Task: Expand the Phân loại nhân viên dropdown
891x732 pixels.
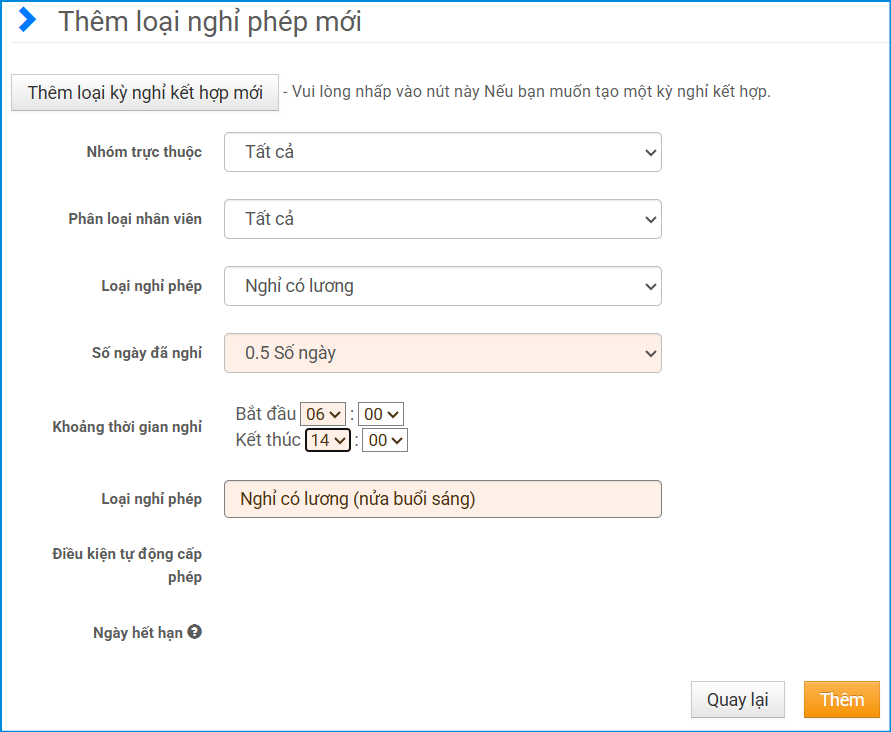Action: click(x=442, y=219)
